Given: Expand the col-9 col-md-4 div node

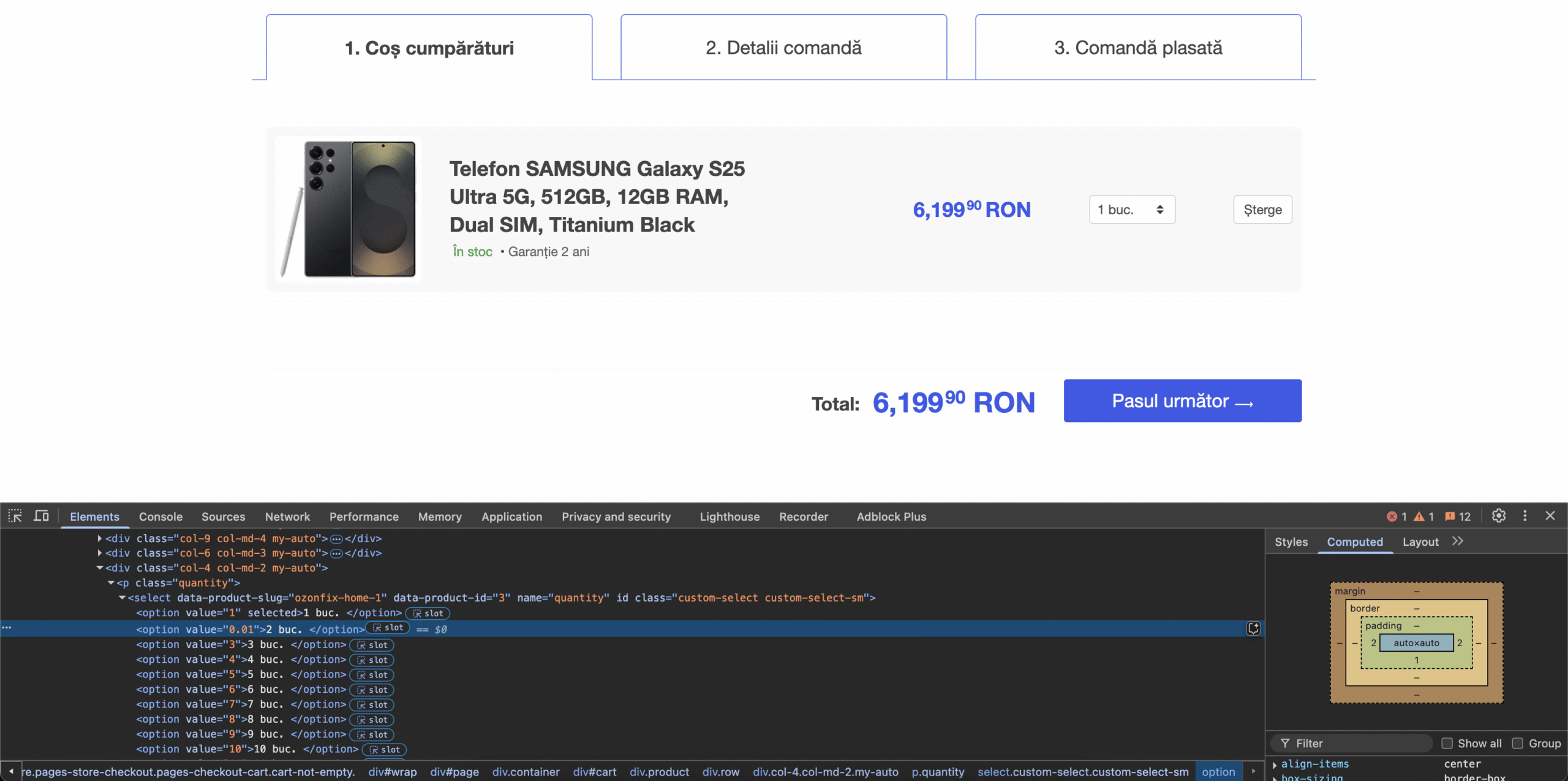Looking at the screenshot, I should click(99, 539).
